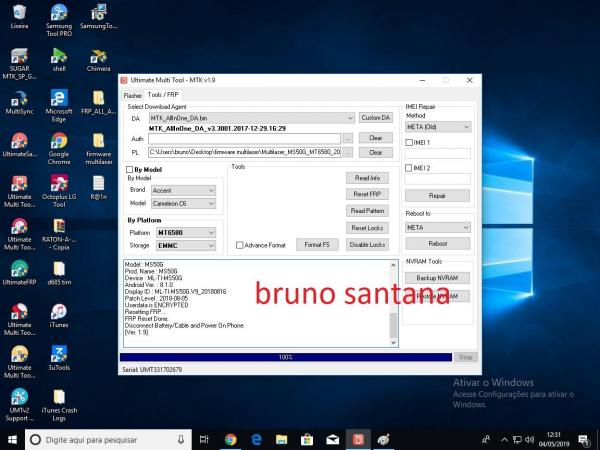Open the IMEI Repair Method dropdown

pos(438,127)
